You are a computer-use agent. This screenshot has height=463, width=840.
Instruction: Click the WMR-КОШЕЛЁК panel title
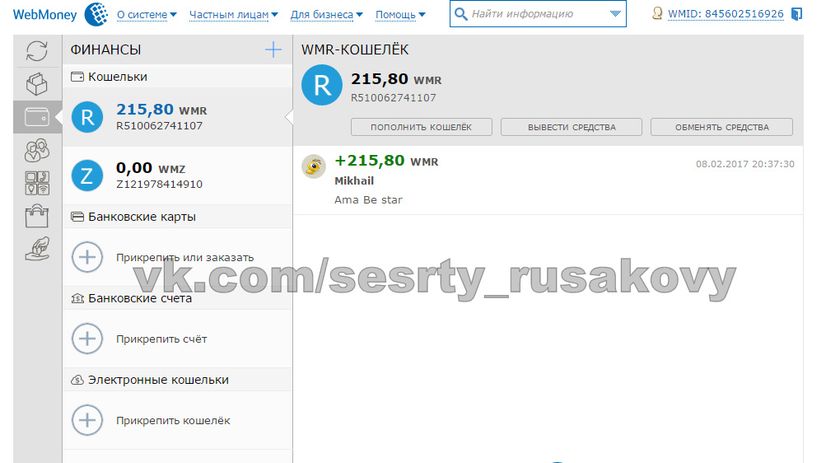(x=355, y=50)
